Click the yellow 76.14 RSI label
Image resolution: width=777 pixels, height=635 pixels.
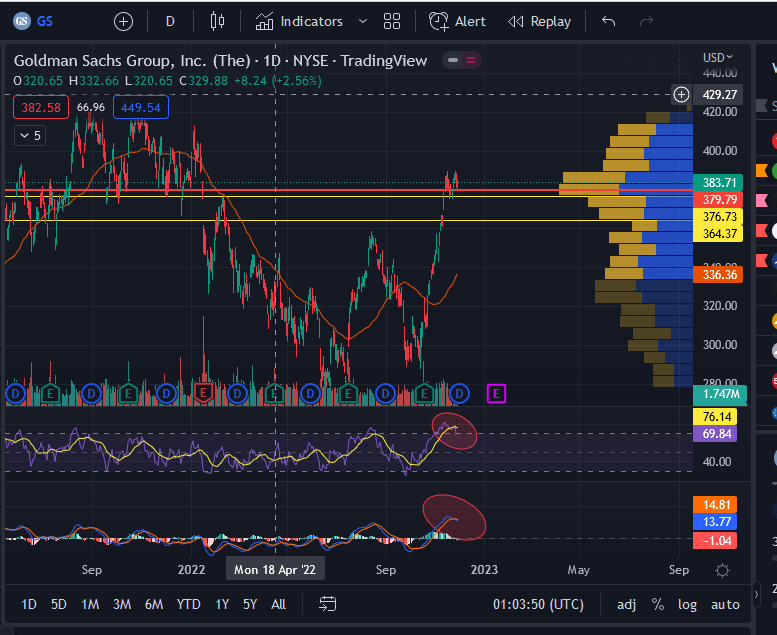tap(715, 416)
